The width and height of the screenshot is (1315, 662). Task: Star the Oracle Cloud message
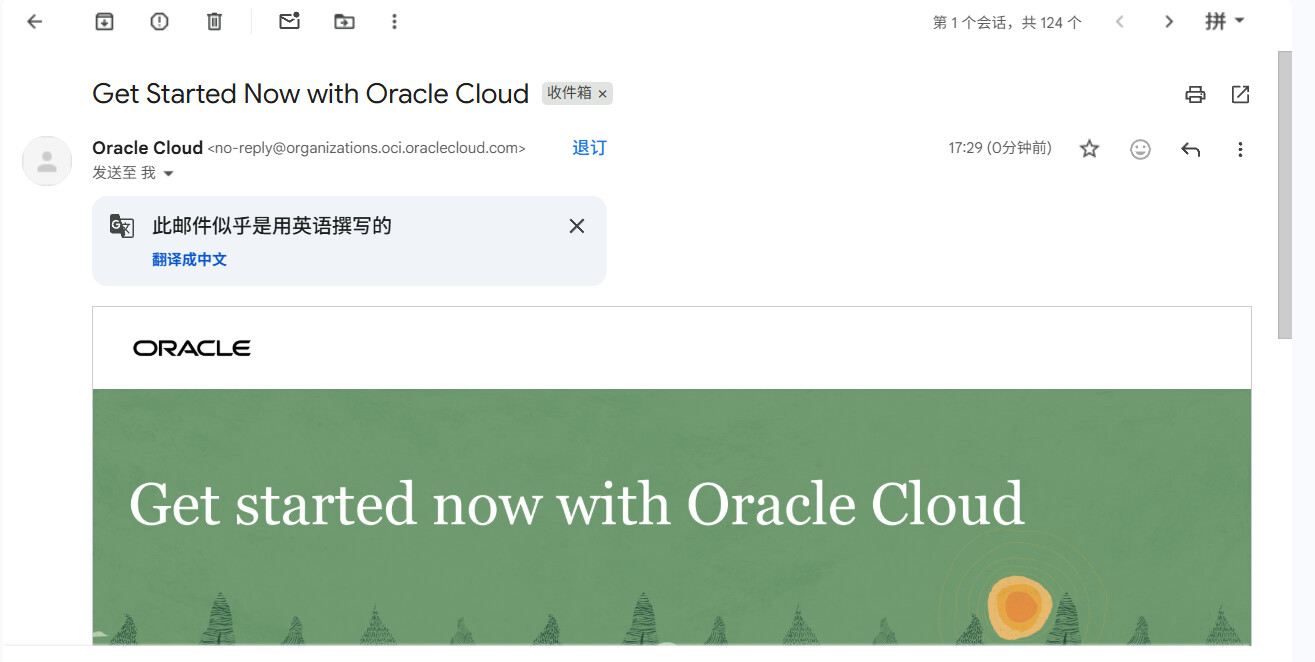[x=1090, y=149]
